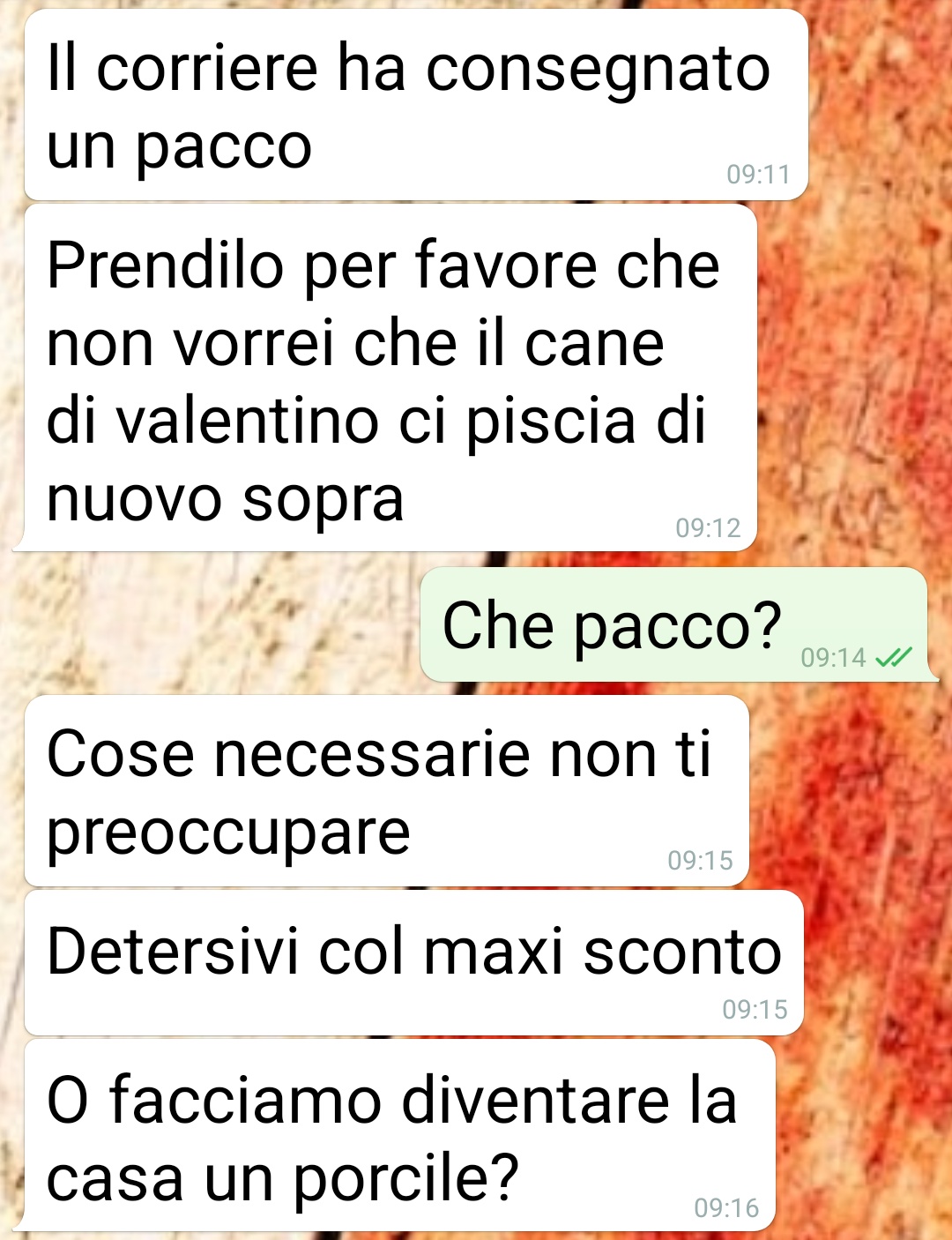This screenshot has height=1240, width=952.
Task: Tap the word "Detersivi" in the message
Action: coord(174,952)
